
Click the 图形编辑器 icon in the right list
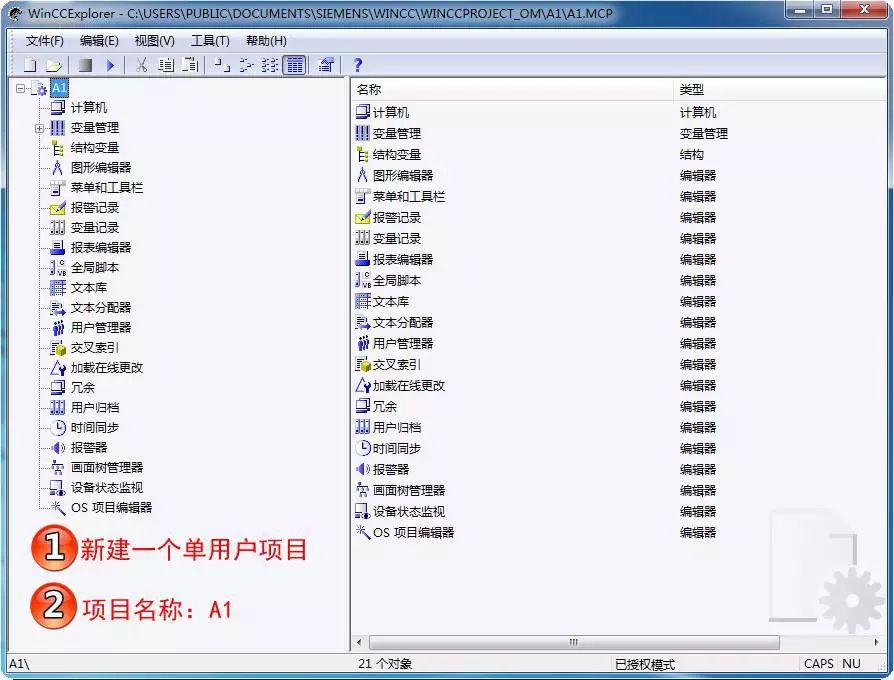pyautogui.click(x=363, y=175)
